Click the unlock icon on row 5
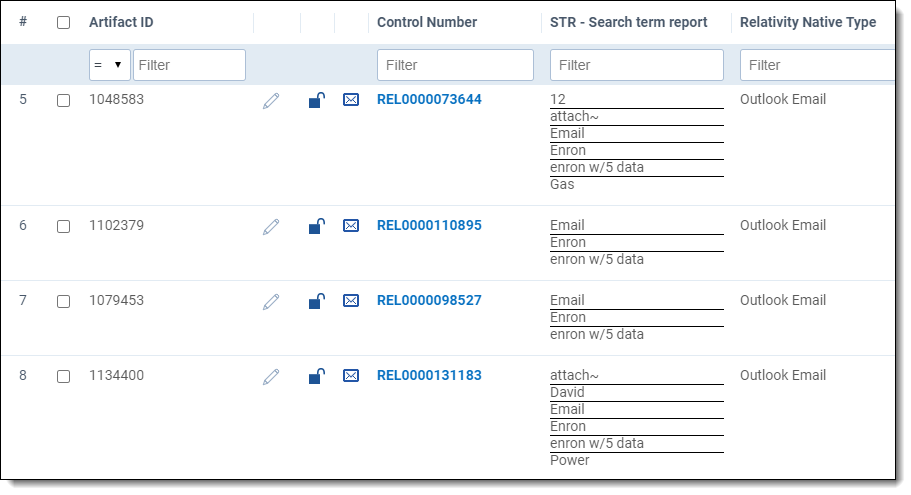 (316, 100)
